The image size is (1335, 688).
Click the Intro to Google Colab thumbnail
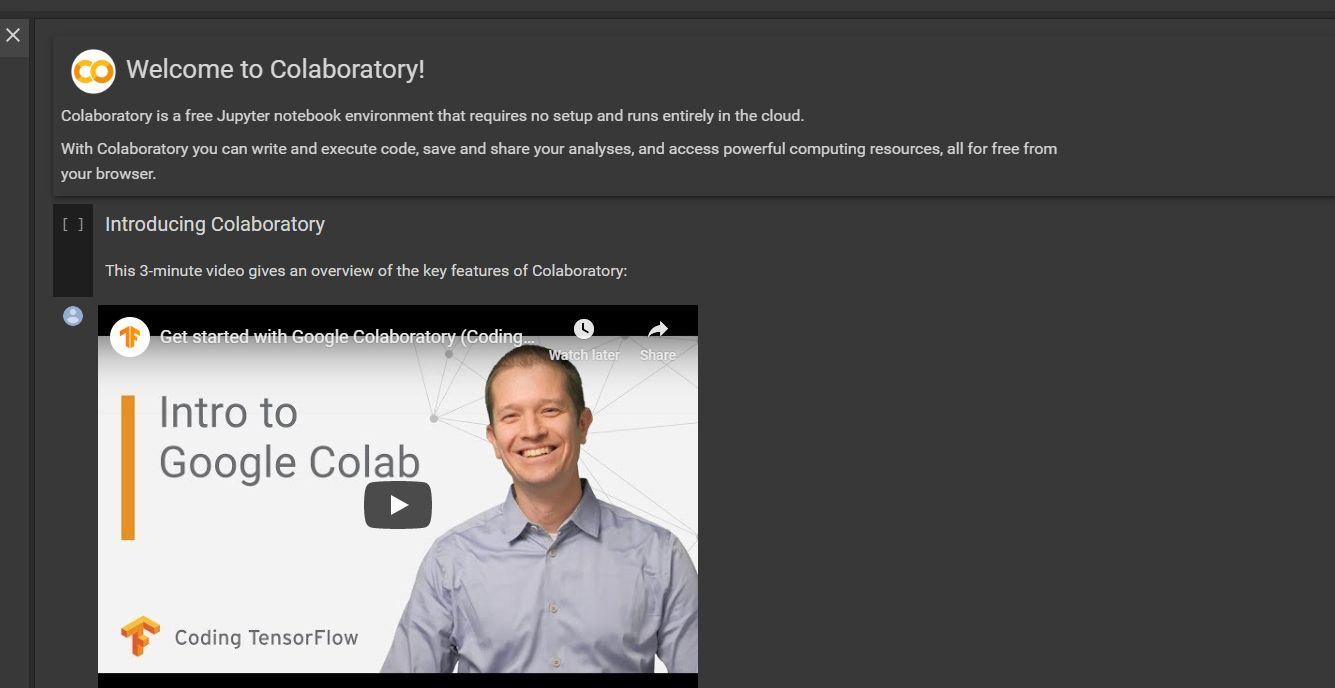(x=398, y=505)
